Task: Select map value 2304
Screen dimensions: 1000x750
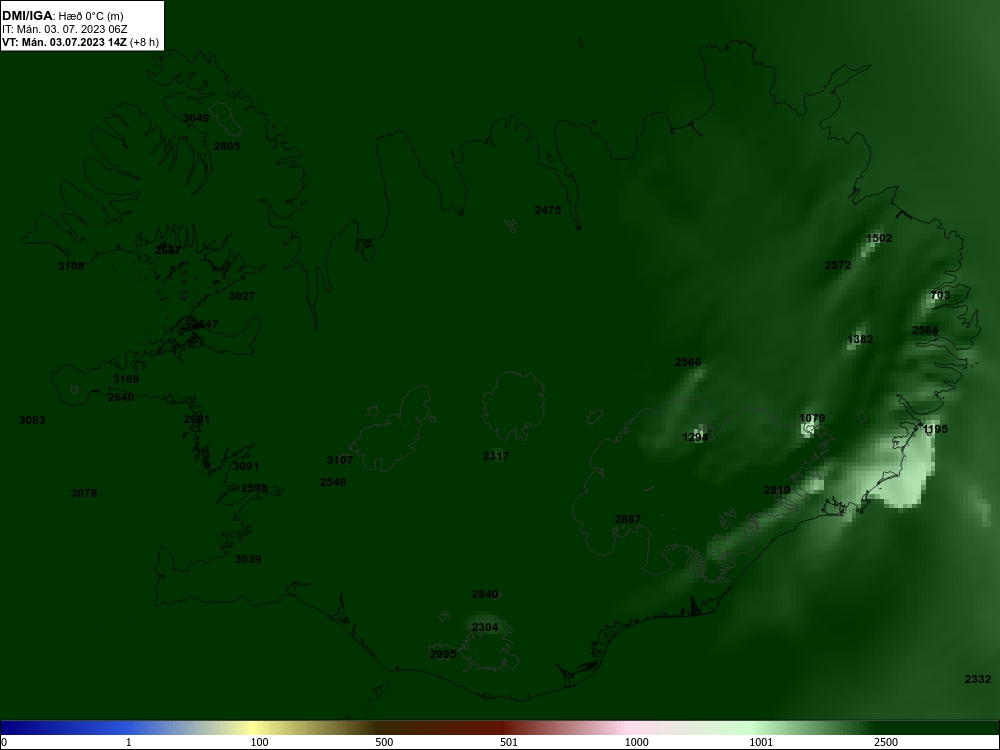Action: pyautogui.click(x=485, y=627)
